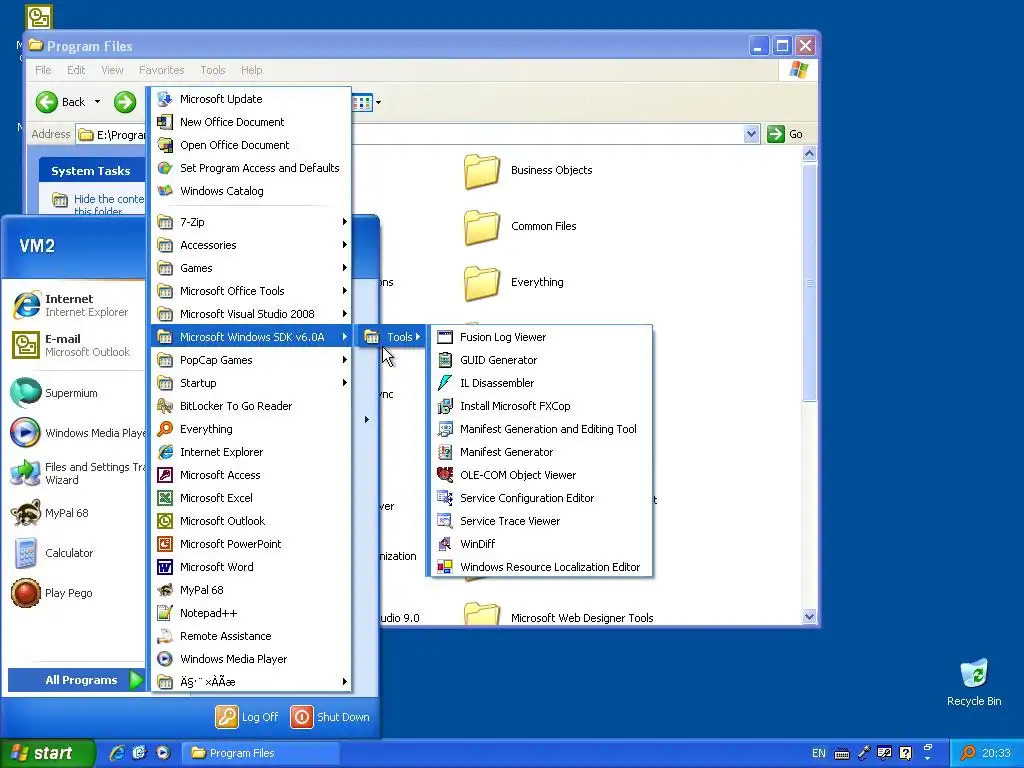Image resolution: width=1024 pixels, height=768 pixels.
Task: Click the Start button on taskbar
Action: (47, 753)
